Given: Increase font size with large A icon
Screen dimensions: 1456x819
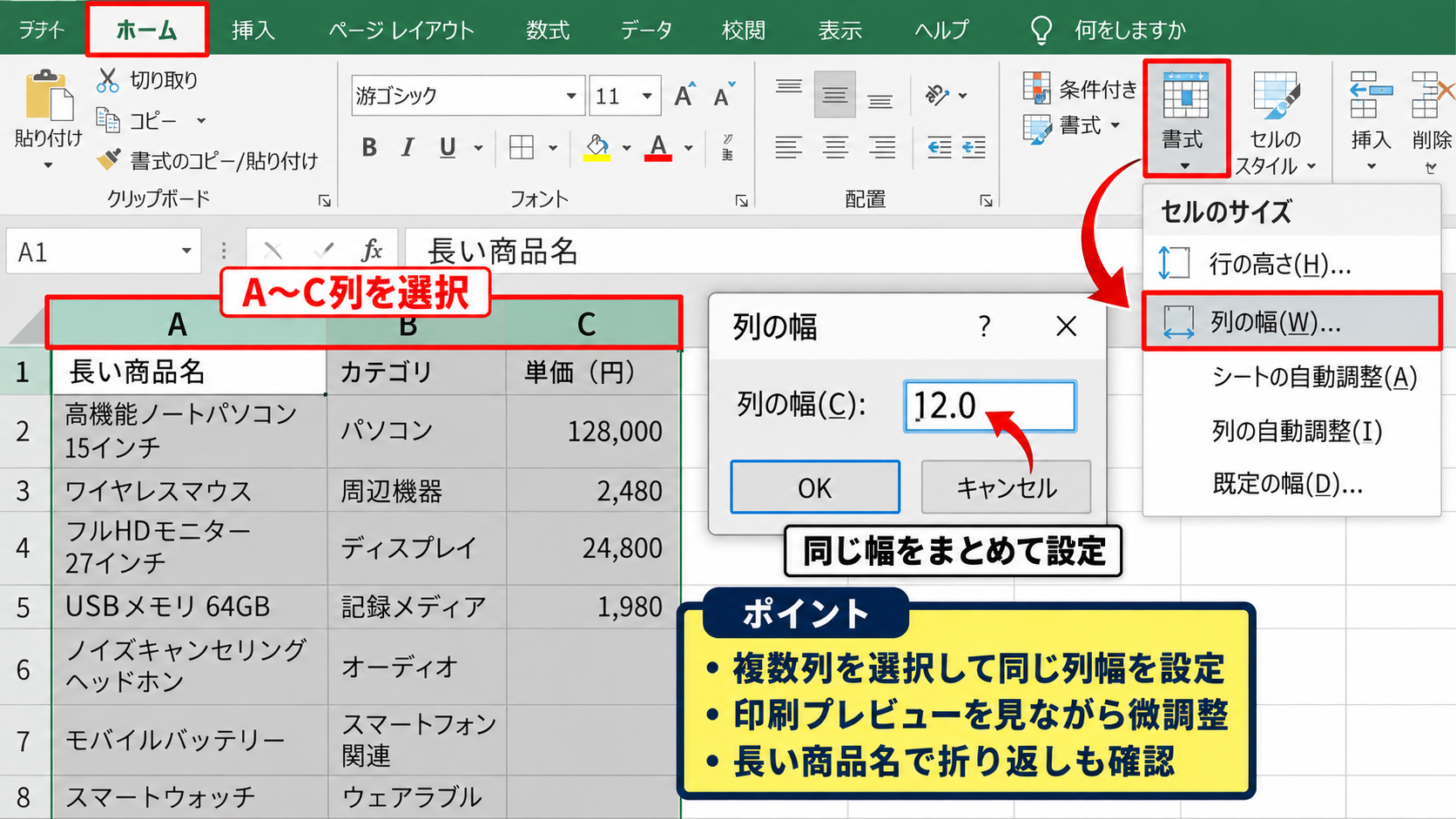Looking at the screenshot, I should tap(684, 95).
